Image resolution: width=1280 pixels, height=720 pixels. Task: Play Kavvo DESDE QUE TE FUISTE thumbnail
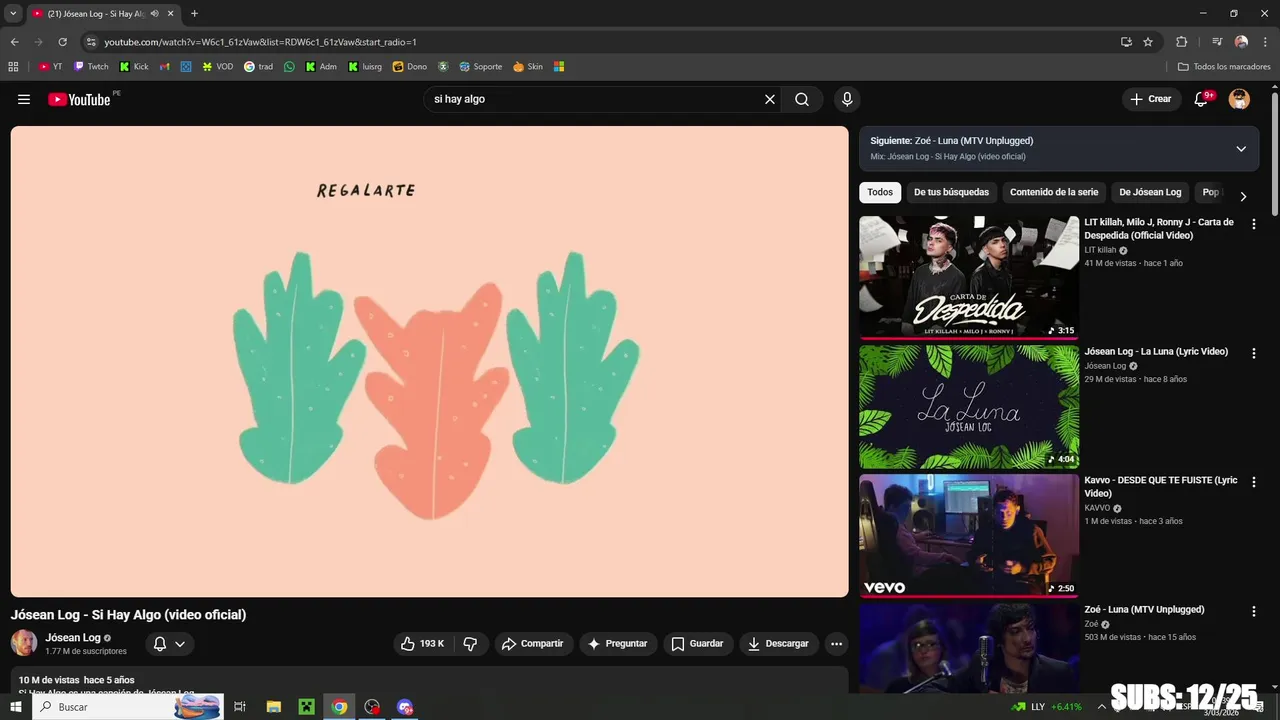(x=969, y=535)
